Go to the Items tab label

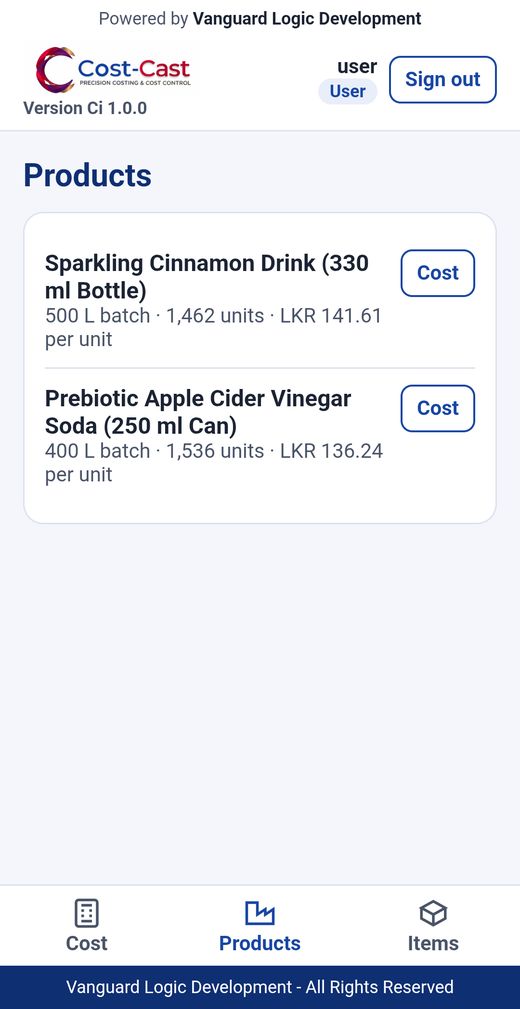433,943
